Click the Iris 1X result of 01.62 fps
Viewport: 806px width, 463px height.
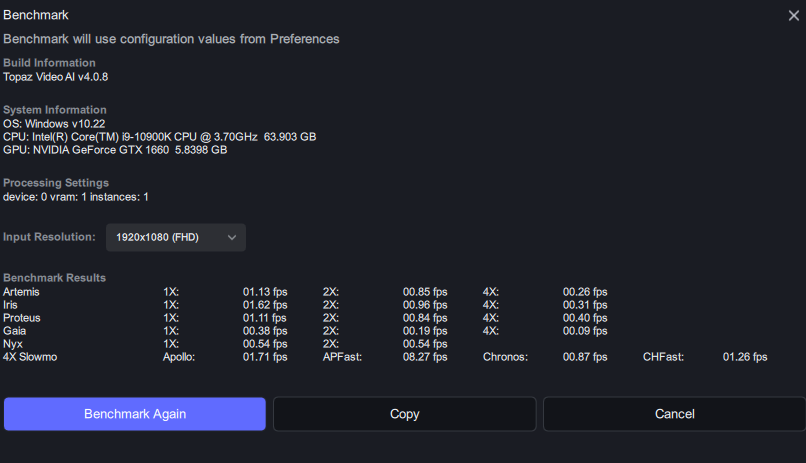(x=265, y=305)
